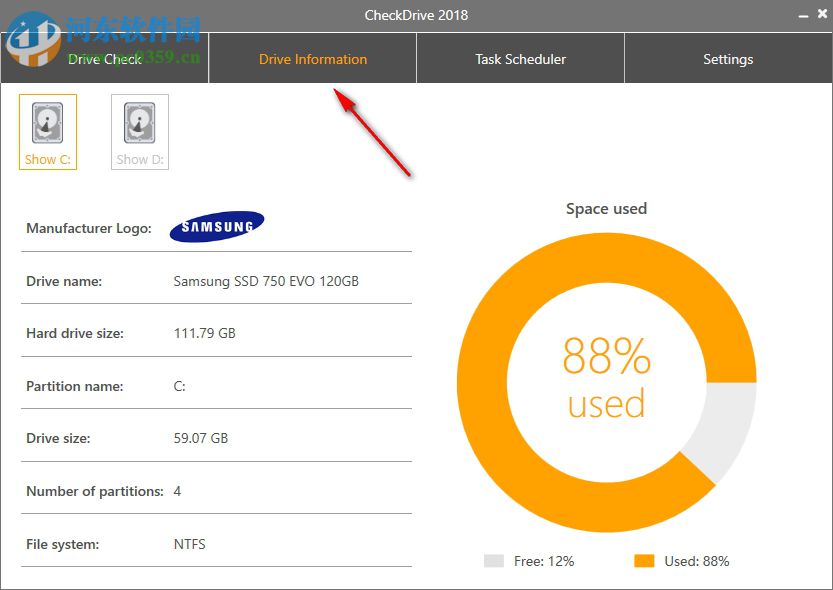The image size is (833, 590).
Task: Click the gray Free legend swatch
Action: pyautogui.click(x=493, y=561)
